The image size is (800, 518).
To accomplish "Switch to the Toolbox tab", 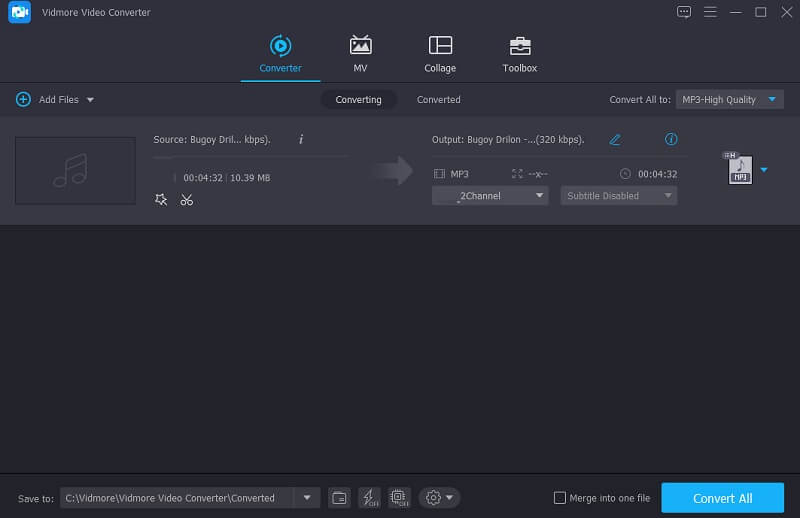I will (519, 54).
